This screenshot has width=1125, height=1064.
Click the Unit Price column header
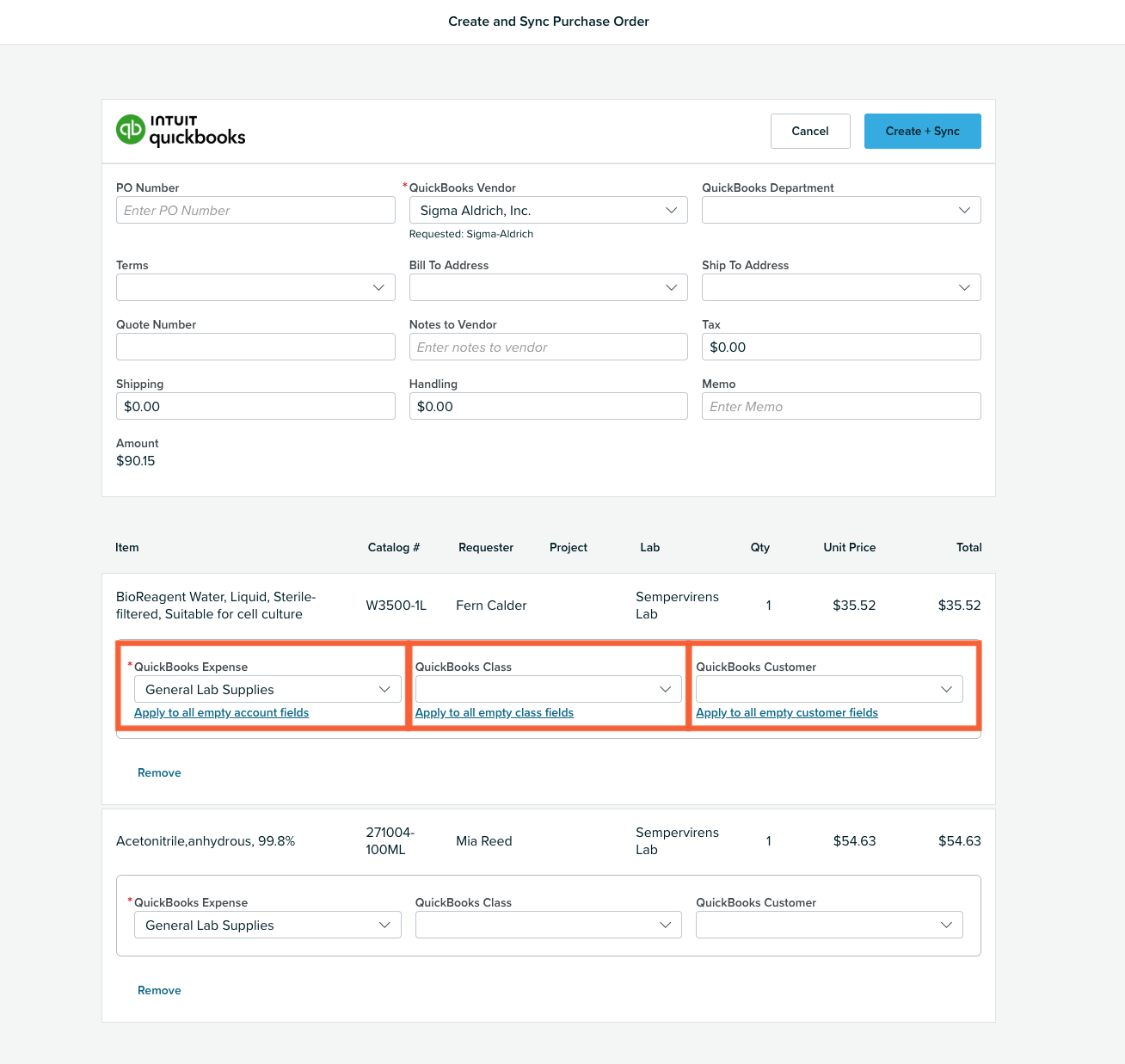850,547
